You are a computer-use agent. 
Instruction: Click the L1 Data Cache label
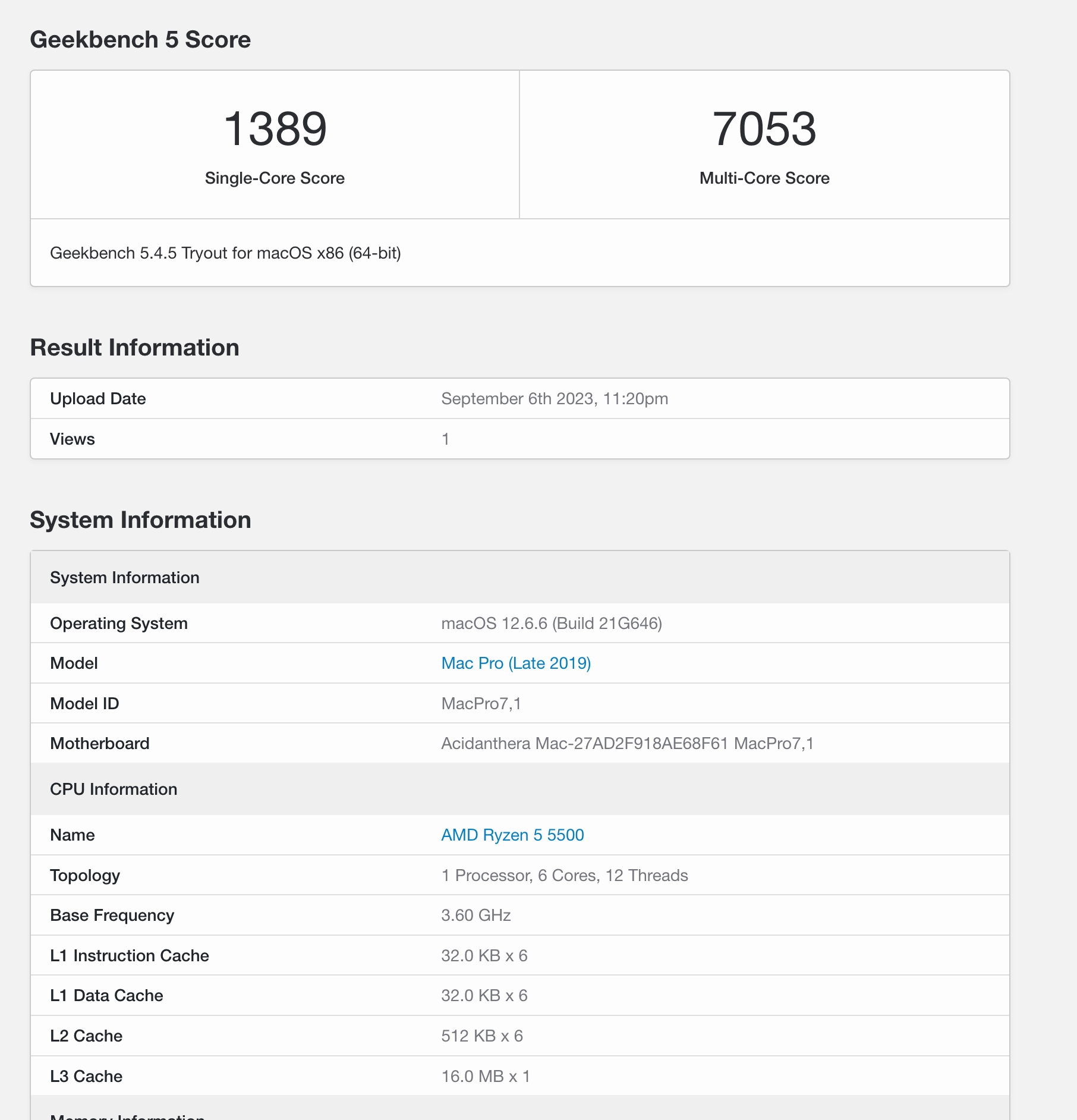(106, 995)
